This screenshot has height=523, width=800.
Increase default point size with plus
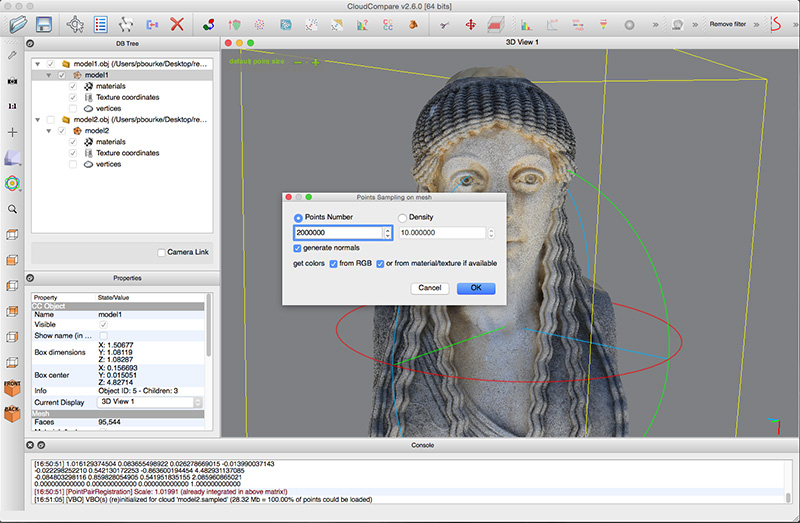(x=316, y=62)
